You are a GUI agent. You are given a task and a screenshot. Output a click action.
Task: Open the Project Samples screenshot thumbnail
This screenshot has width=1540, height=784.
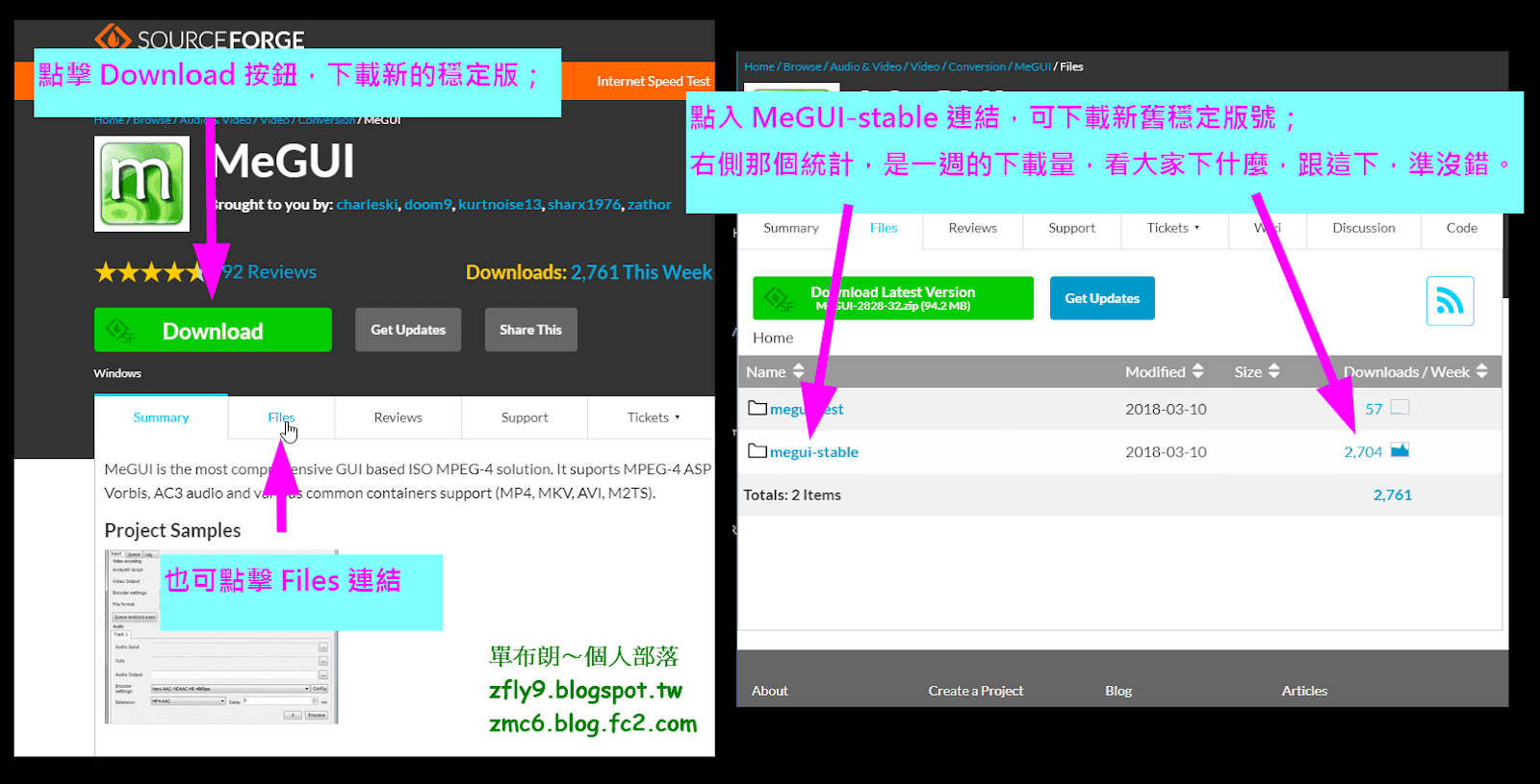(221, 636)
